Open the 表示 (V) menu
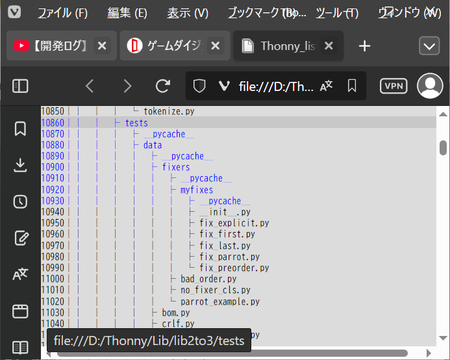450x360 pixels. point(188,13)
